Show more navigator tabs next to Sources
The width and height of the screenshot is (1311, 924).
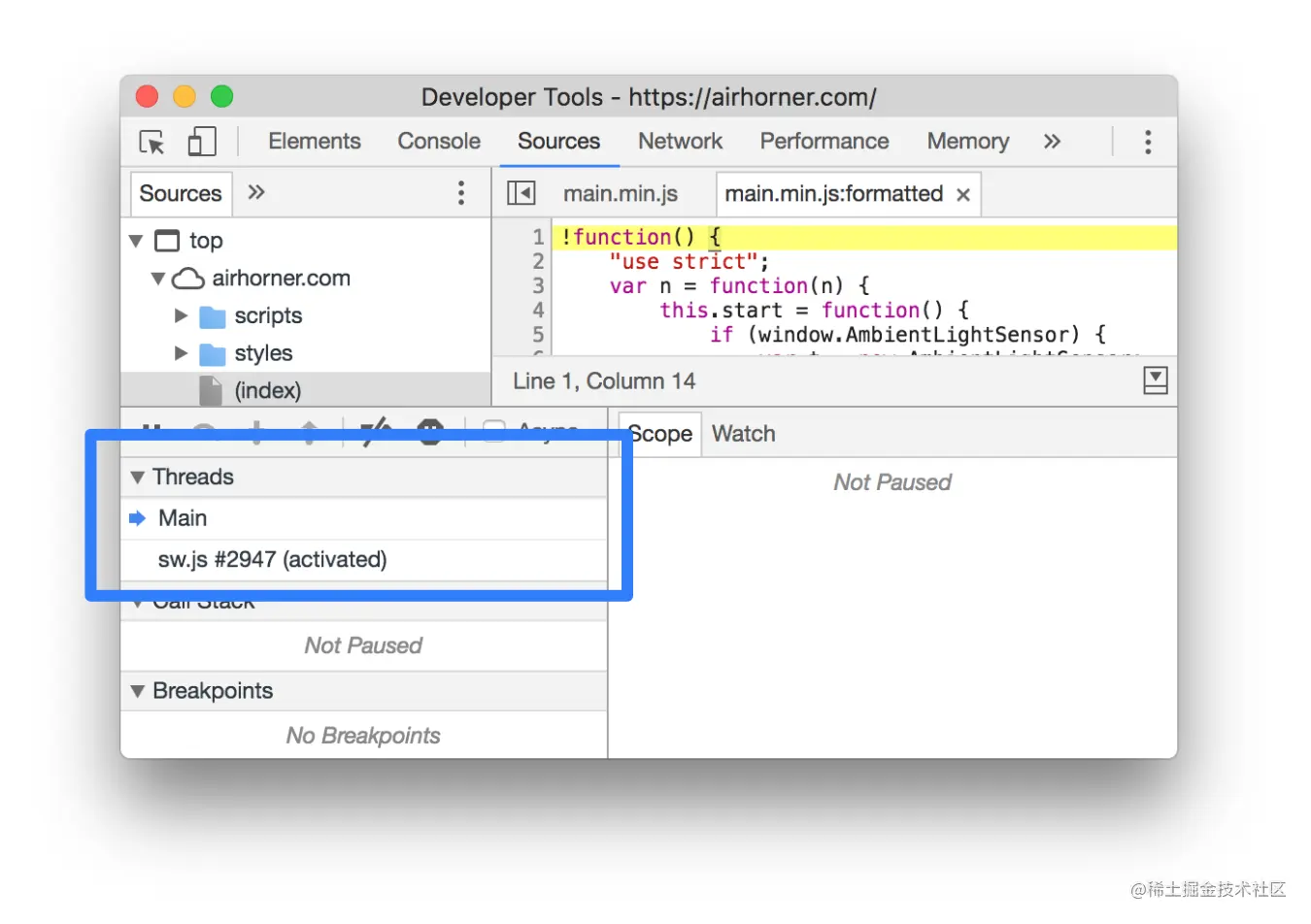pos(256,192)
